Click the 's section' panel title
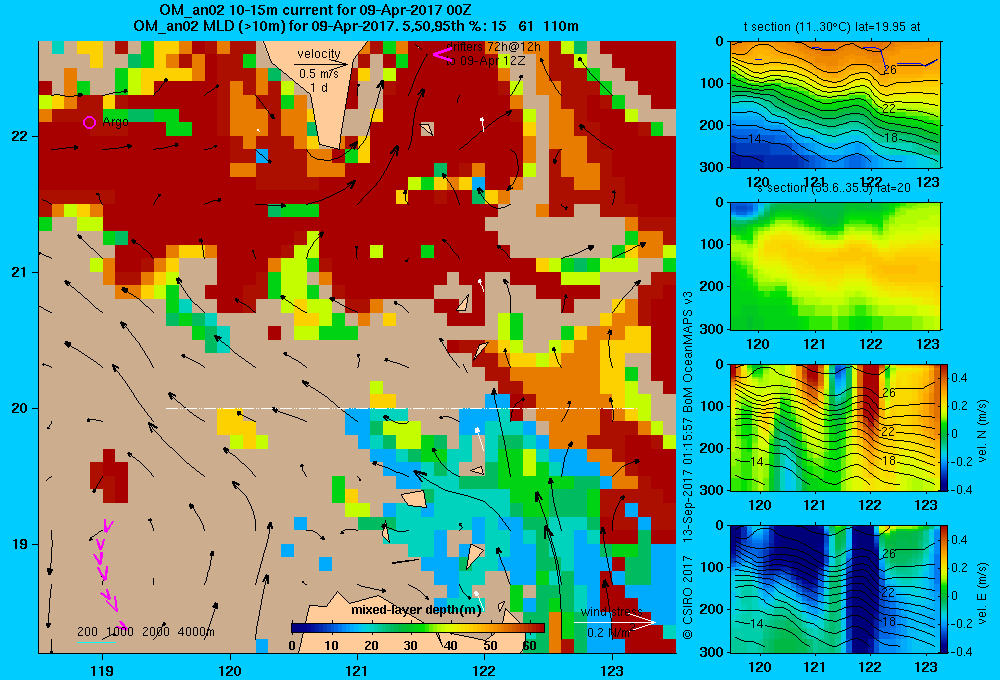The width and height of the screenshot is (1000, 680). click(835, 188)
